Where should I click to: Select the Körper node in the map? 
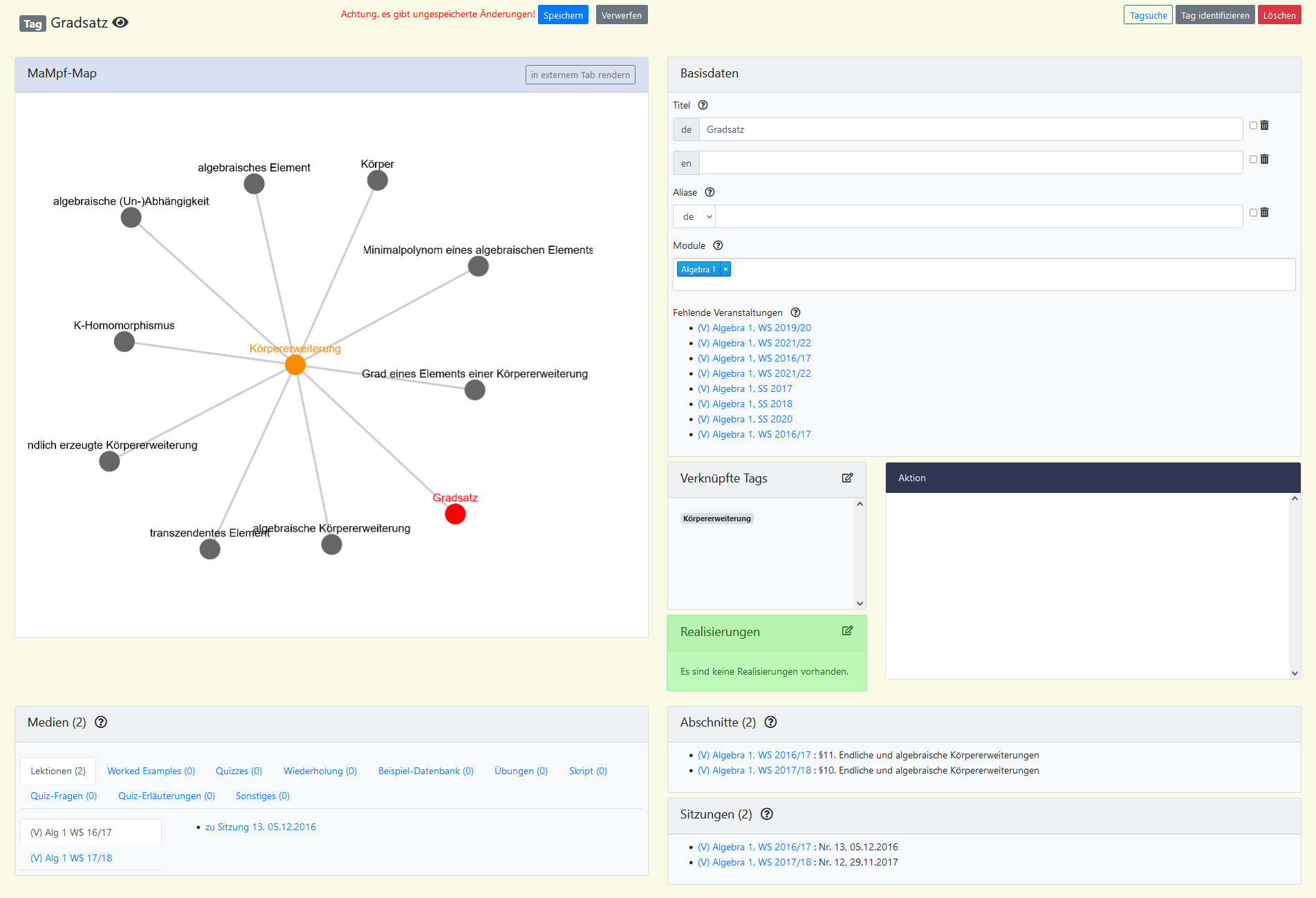(378, 180)
